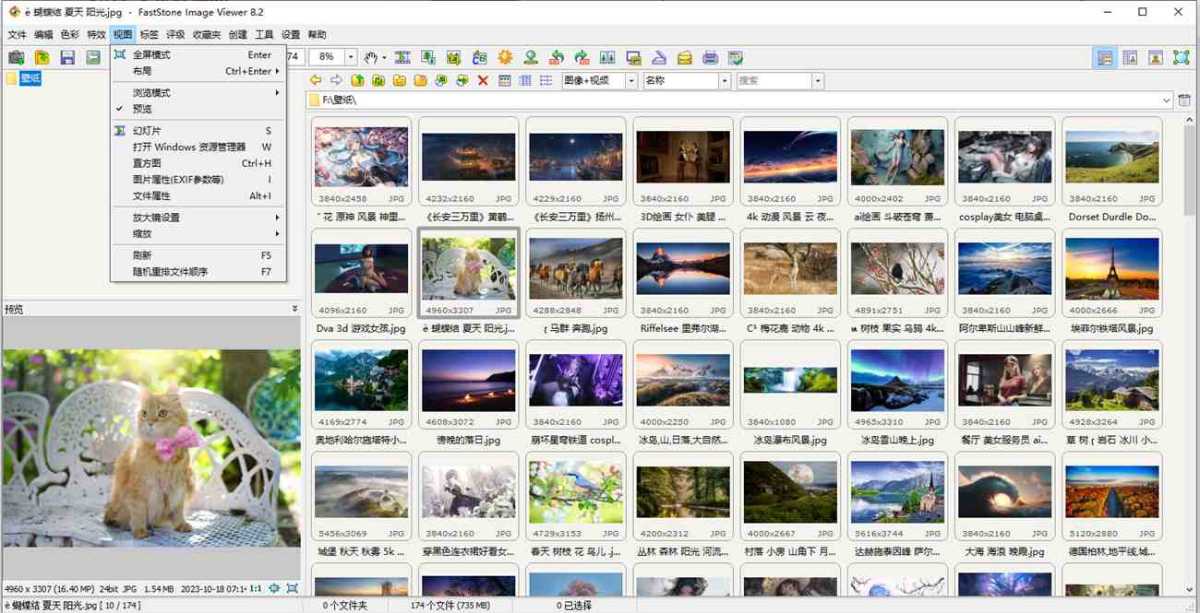Image resolution: width=1200 pixels, height=613 pixels.
Task: Select the 冰岛瀑布风光.jpg thumbnail
Action: pyautogui.click(x=789, y=385)
